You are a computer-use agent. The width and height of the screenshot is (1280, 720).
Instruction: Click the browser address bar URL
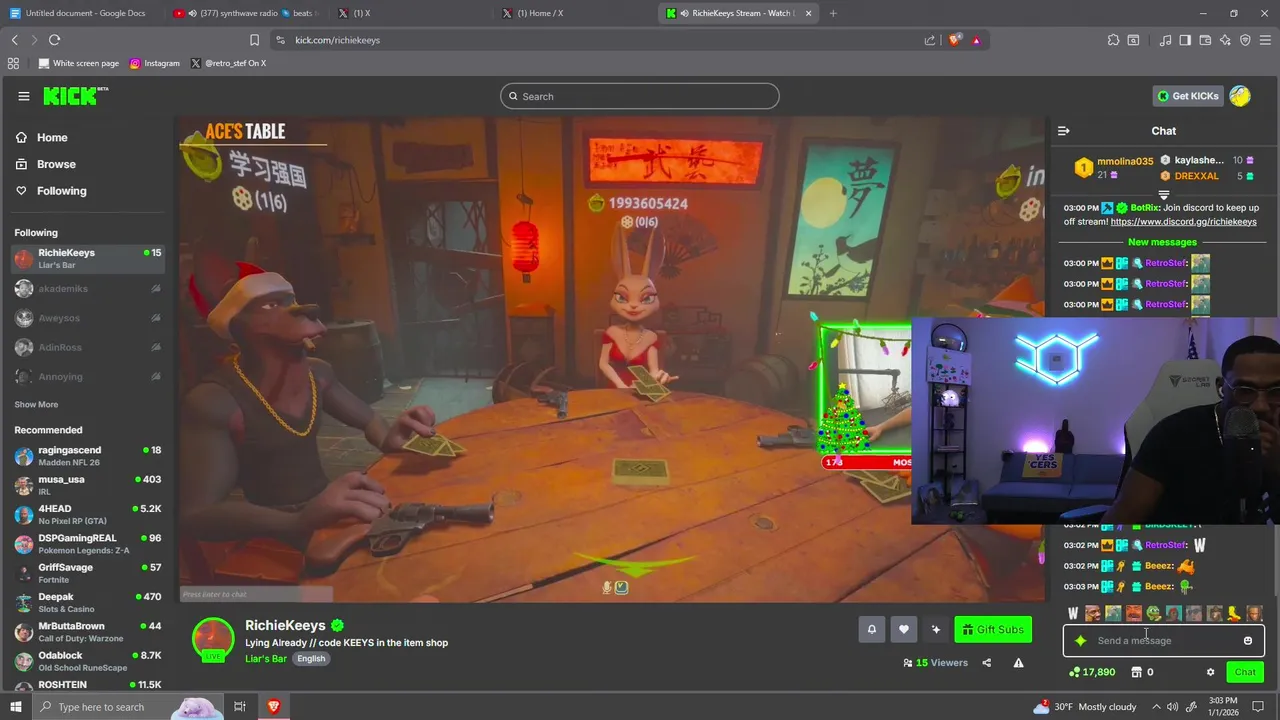337,40
